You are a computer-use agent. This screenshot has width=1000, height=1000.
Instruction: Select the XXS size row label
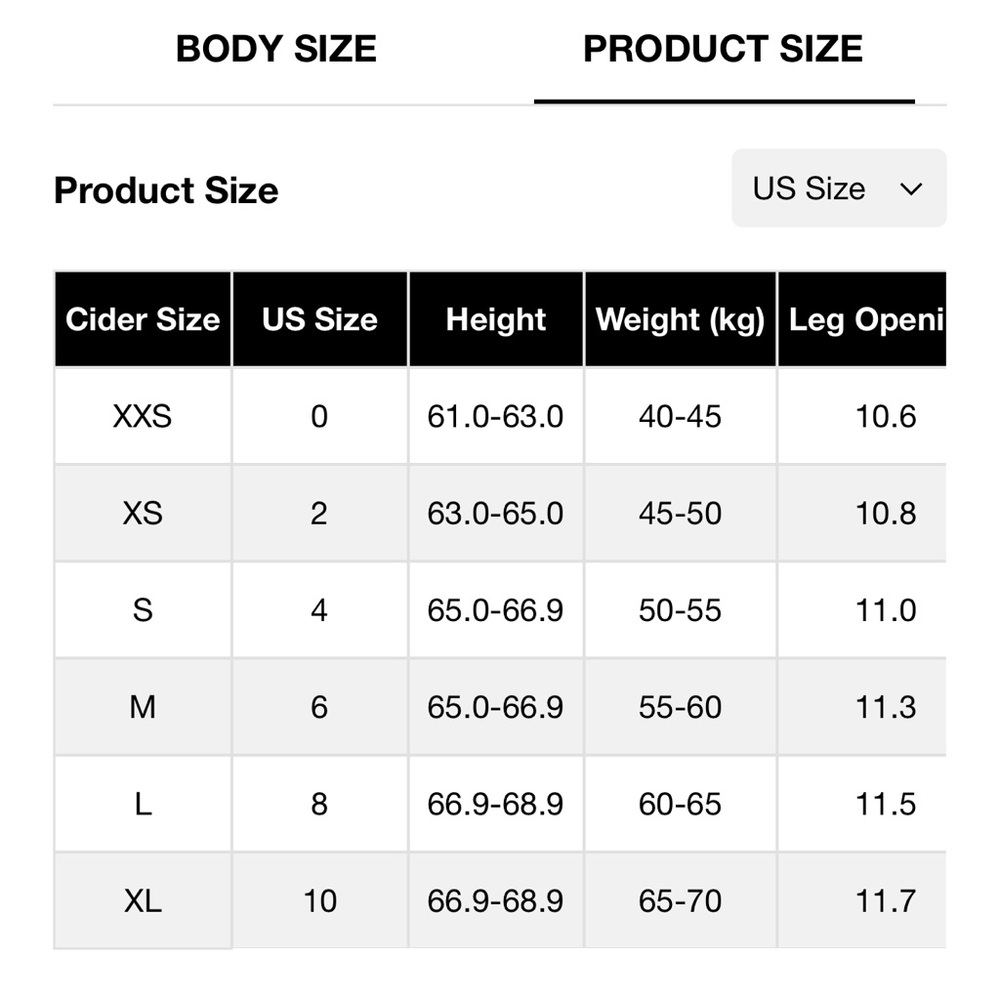click(x=143, y=416)
